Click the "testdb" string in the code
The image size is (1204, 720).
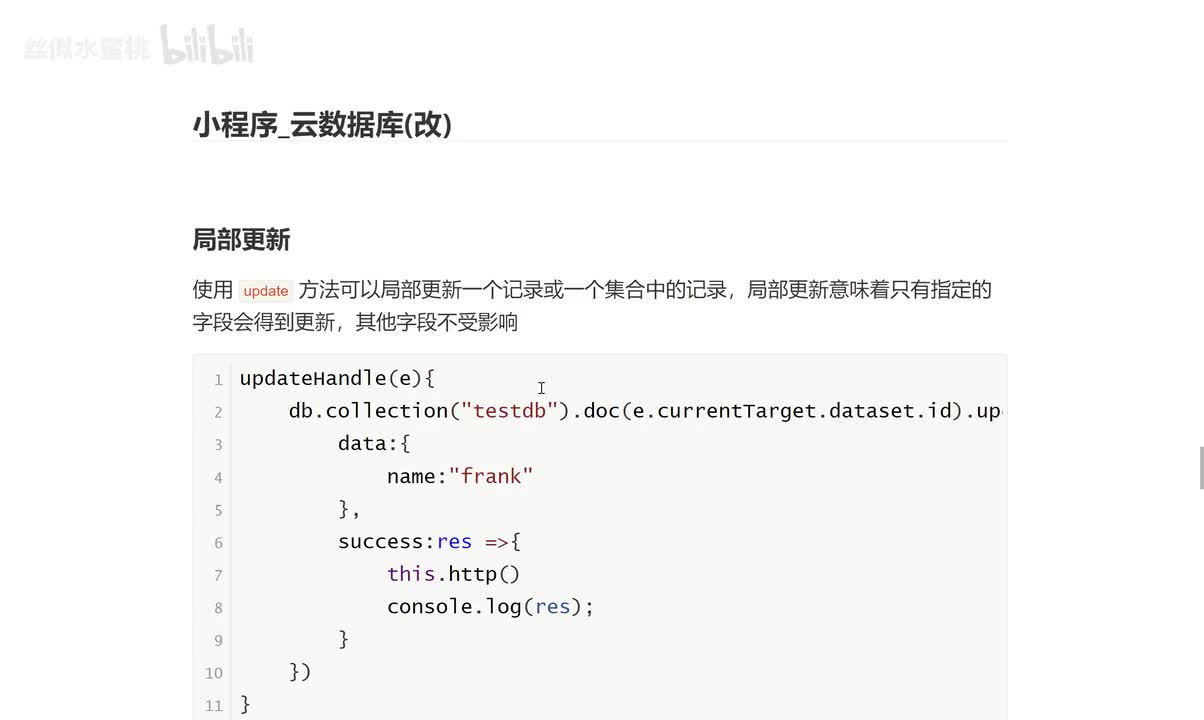coord(508,411)
